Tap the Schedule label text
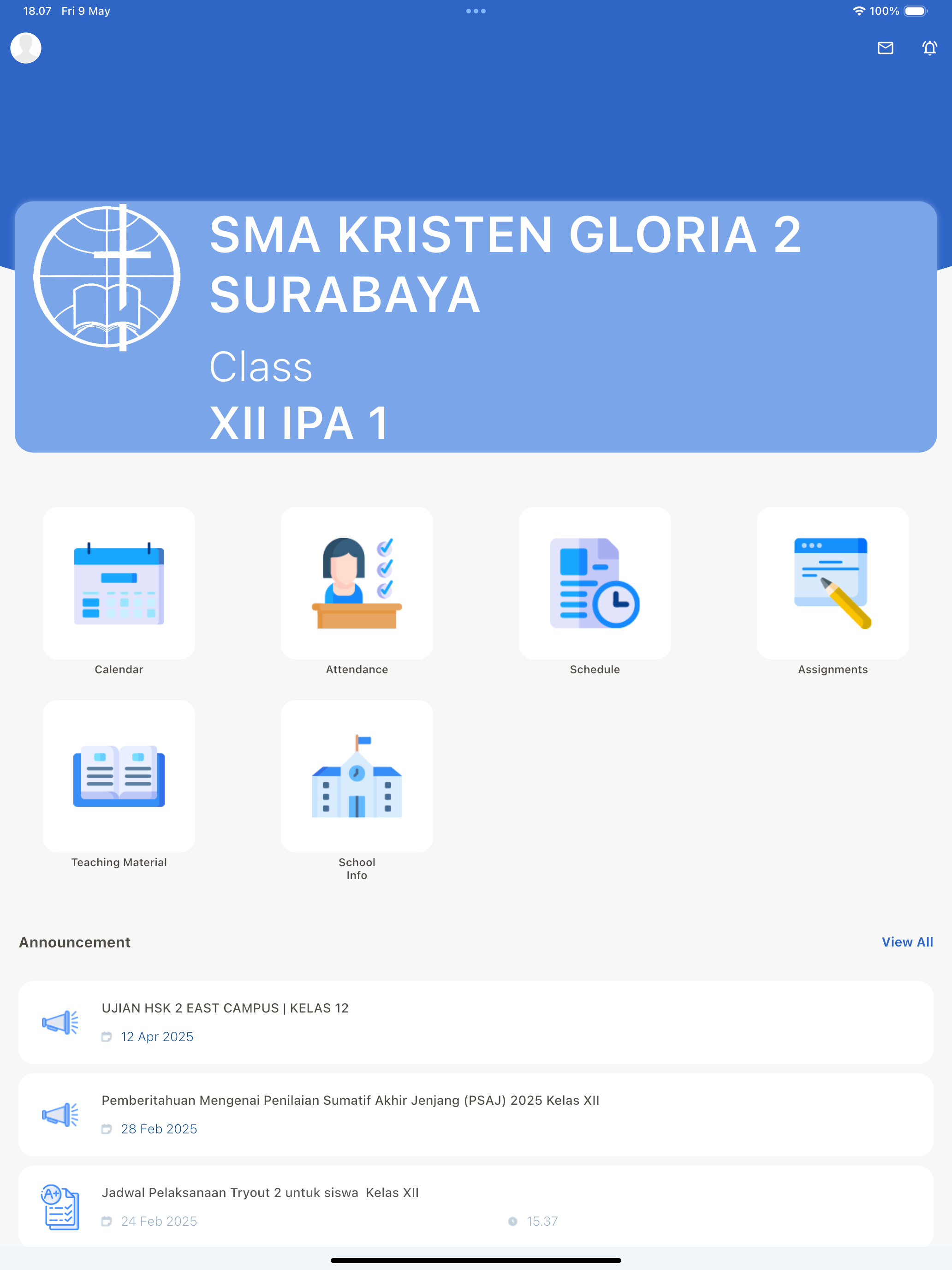Image resolution: width=952 pixels, height=1270 pixels. pos(595,670)
